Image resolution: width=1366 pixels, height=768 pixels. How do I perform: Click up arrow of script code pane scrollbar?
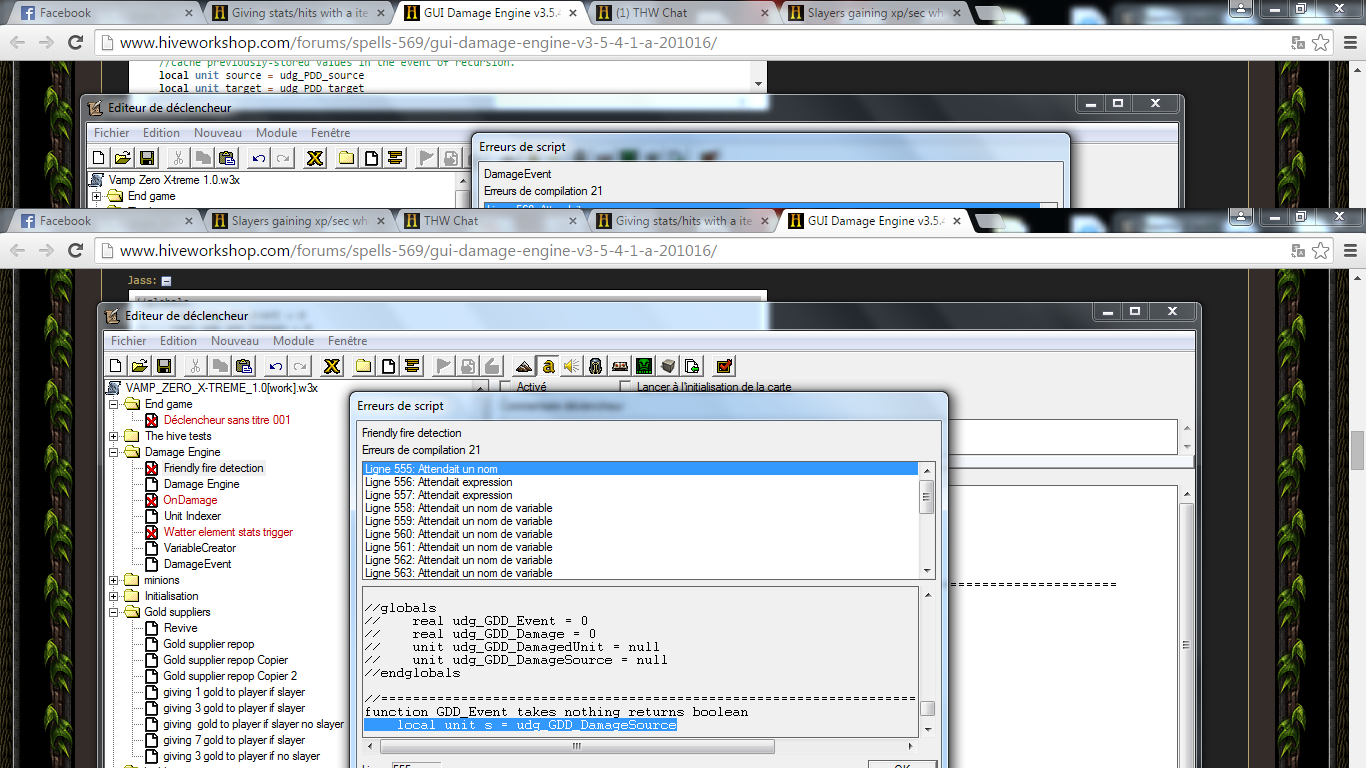(x=927, y=595)
